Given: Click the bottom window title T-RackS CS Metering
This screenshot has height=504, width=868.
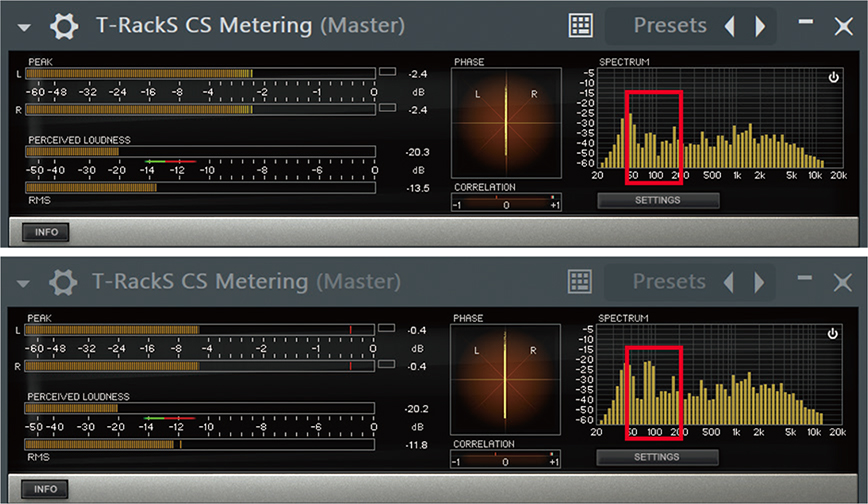Looking at the screenshot, I should 200,282.
